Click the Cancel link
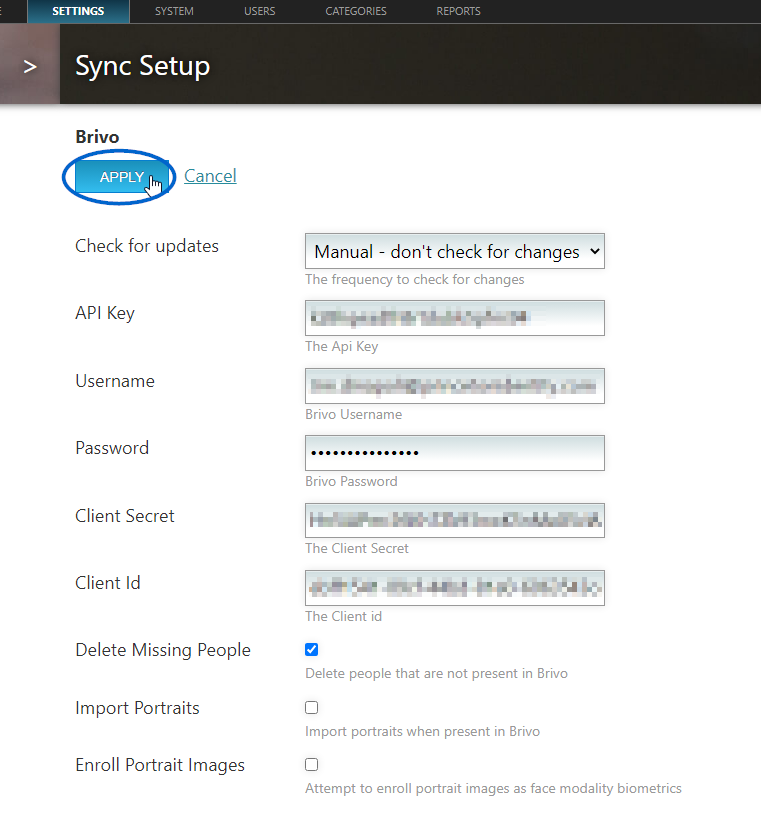761x832 pixels. click(x=210, y=176)
